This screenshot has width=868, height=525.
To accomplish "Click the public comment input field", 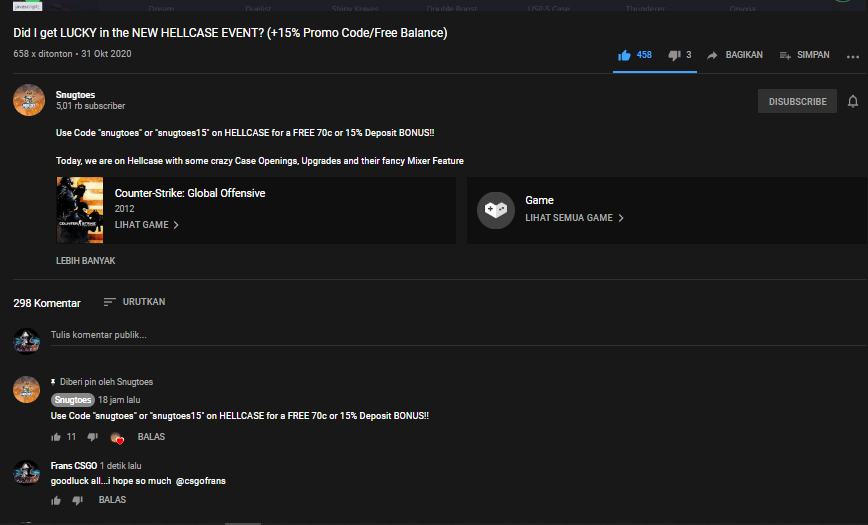I will (459, 335).
